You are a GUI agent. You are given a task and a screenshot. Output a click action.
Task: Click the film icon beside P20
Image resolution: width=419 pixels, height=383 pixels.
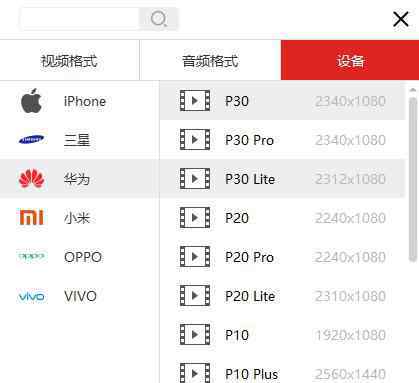coord(195,217)
